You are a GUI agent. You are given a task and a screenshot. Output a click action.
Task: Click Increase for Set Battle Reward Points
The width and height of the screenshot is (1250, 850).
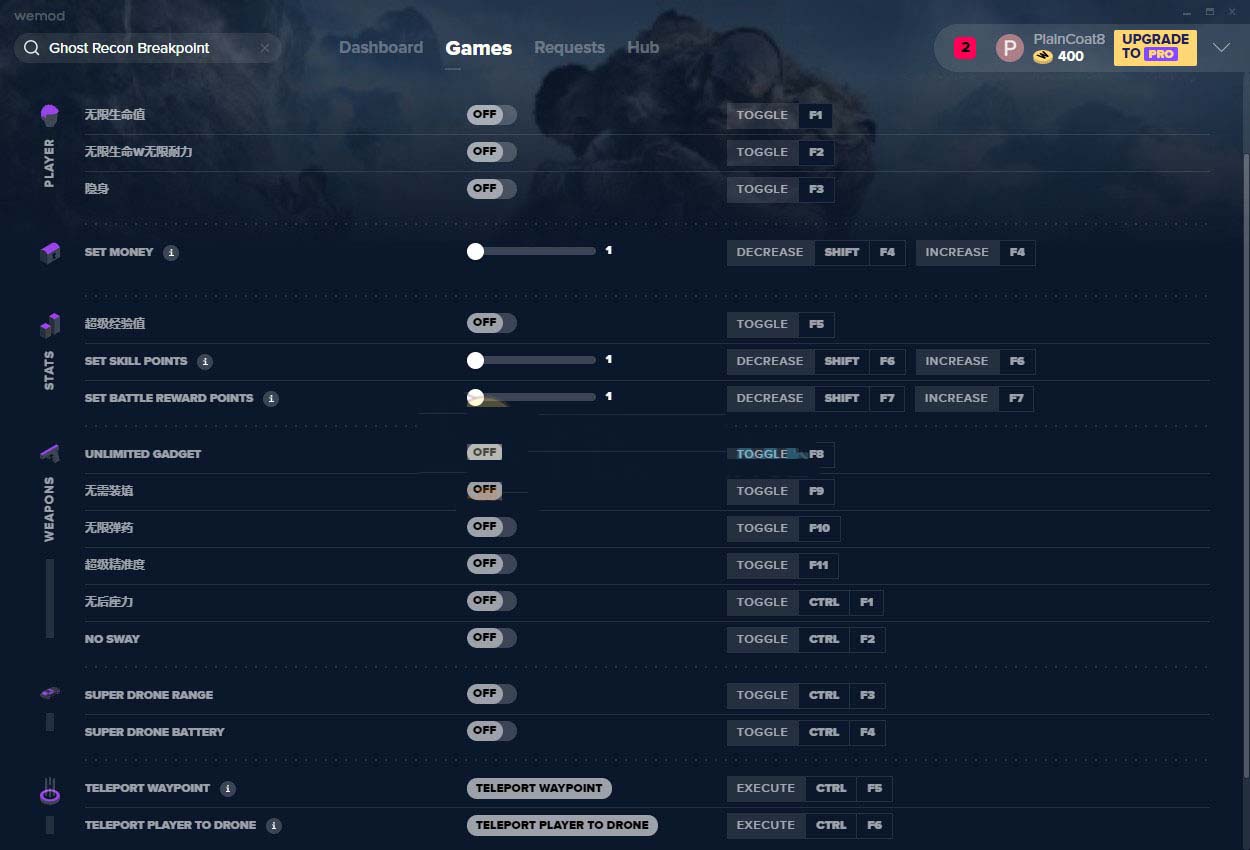[956, 398]
